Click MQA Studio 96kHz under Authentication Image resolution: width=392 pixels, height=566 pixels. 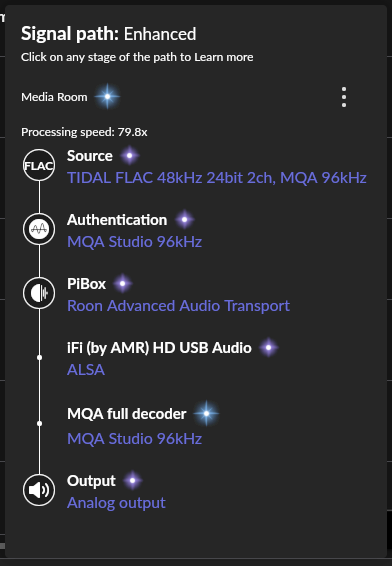[134, 242]
